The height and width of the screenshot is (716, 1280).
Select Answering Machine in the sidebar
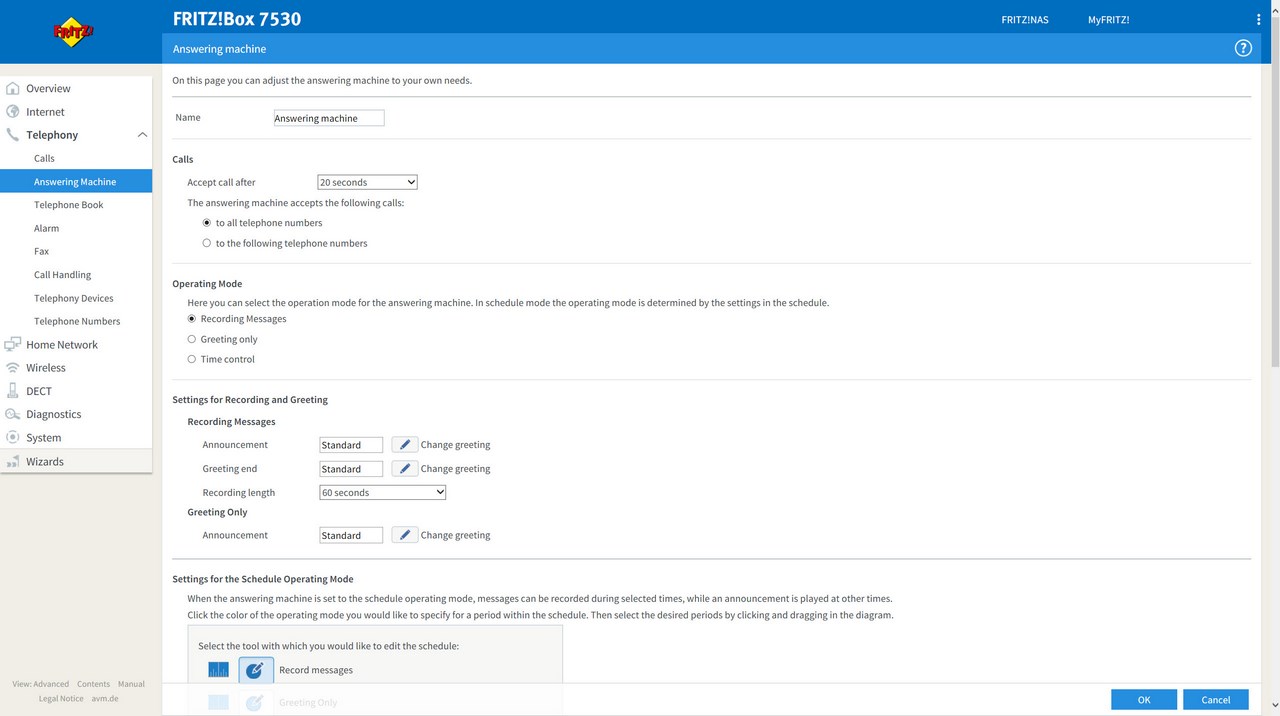point(76,182)
